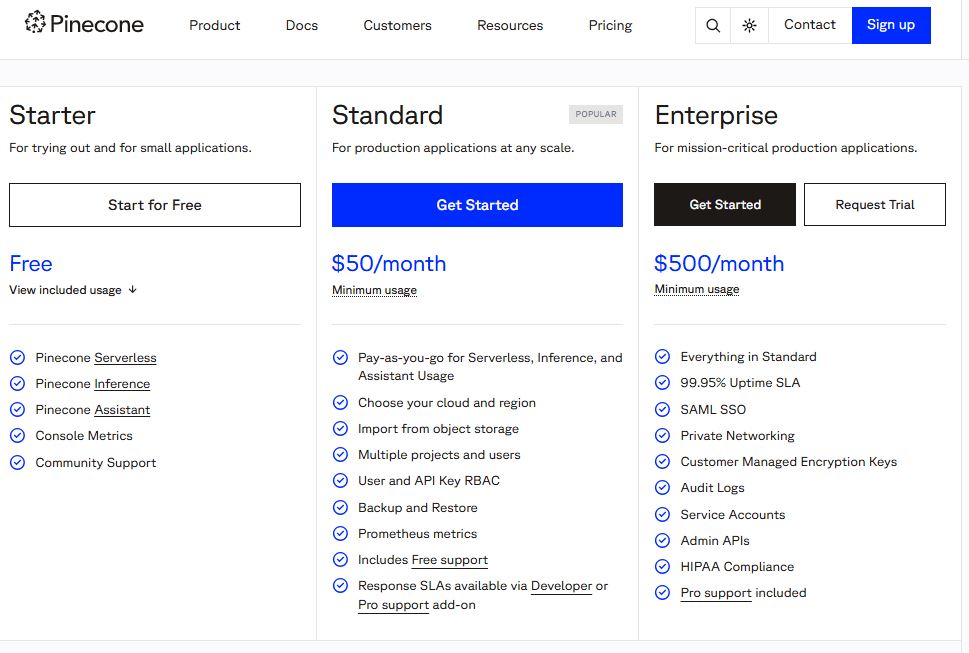Expand View included usage arrow
Viewport: 969px width, 653px height.
coord(132,289)
